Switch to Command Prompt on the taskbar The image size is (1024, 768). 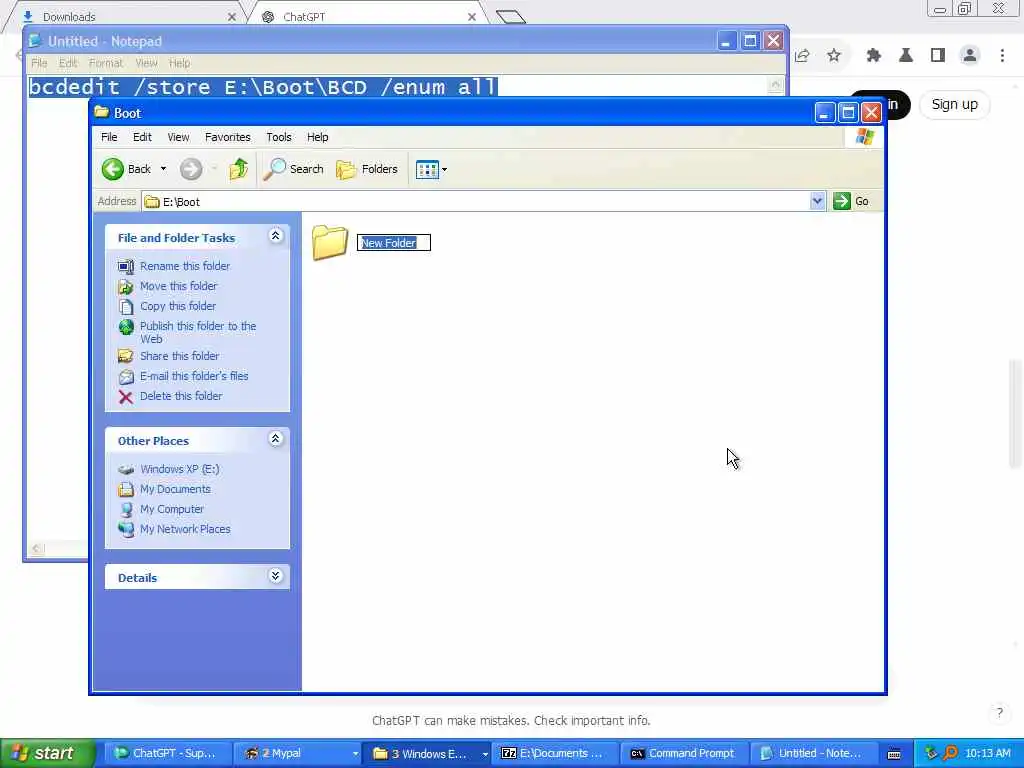tap(683, 753)
